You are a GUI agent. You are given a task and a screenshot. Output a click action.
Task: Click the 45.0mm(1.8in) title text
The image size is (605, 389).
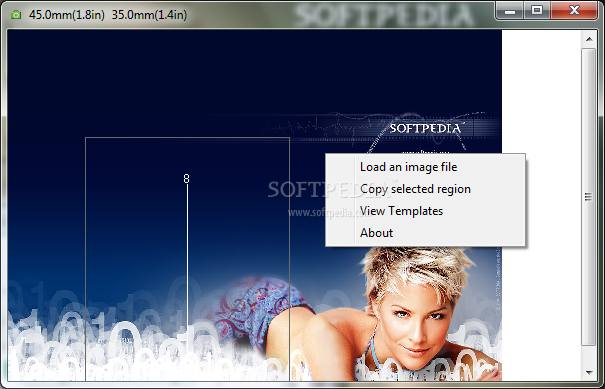[x=67, y=15]
